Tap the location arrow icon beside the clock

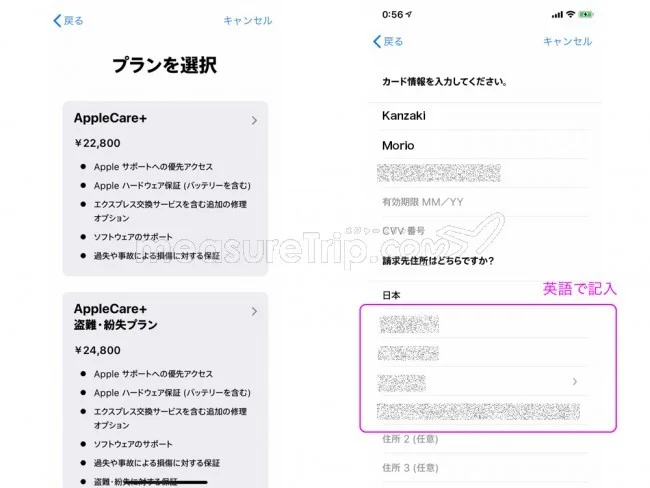pos(409,15)
